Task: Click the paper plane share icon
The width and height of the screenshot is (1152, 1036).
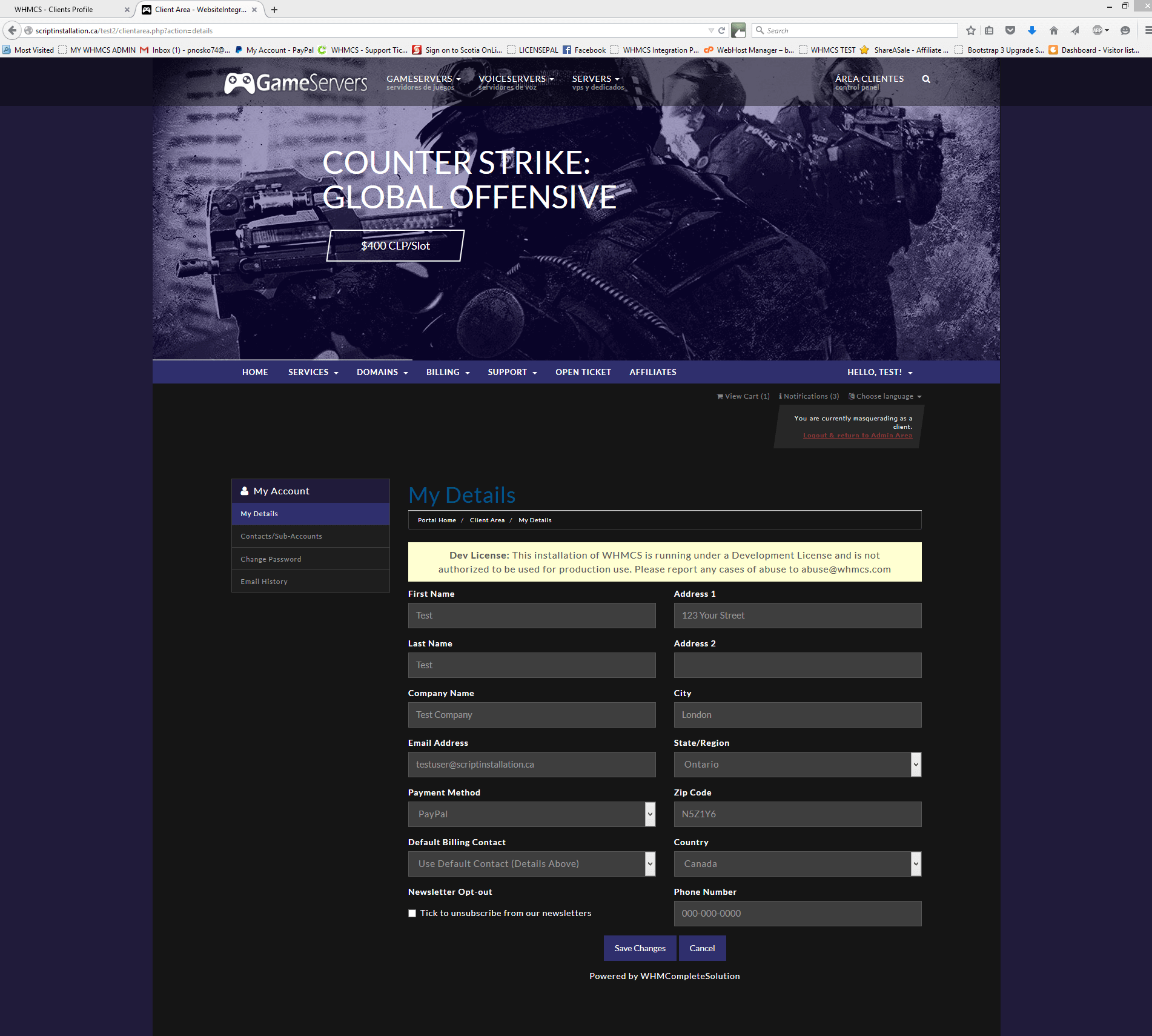Action: pyautogui.click(x=1075, y=30)
